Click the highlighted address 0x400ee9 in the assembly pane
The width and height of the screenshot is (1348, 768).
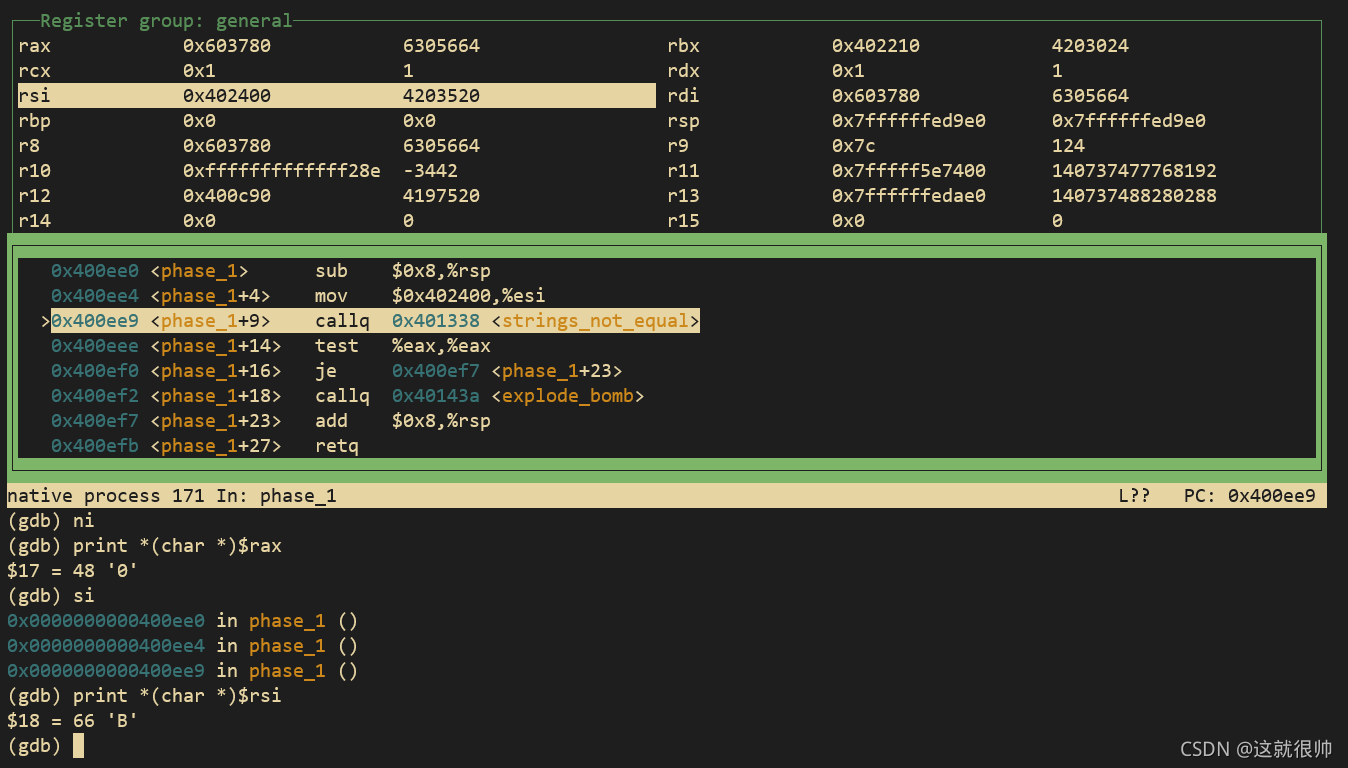(x=95, y=321)
